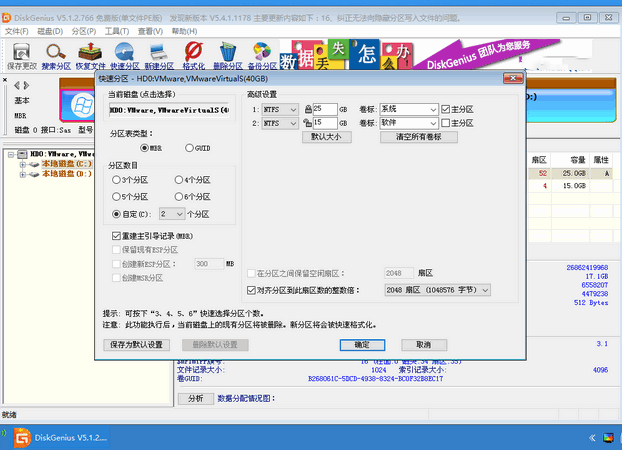Click the DiskGenius taskbar button
This screenshot has width=622, height=450.
pyautogui.click(x=61, y=438)
